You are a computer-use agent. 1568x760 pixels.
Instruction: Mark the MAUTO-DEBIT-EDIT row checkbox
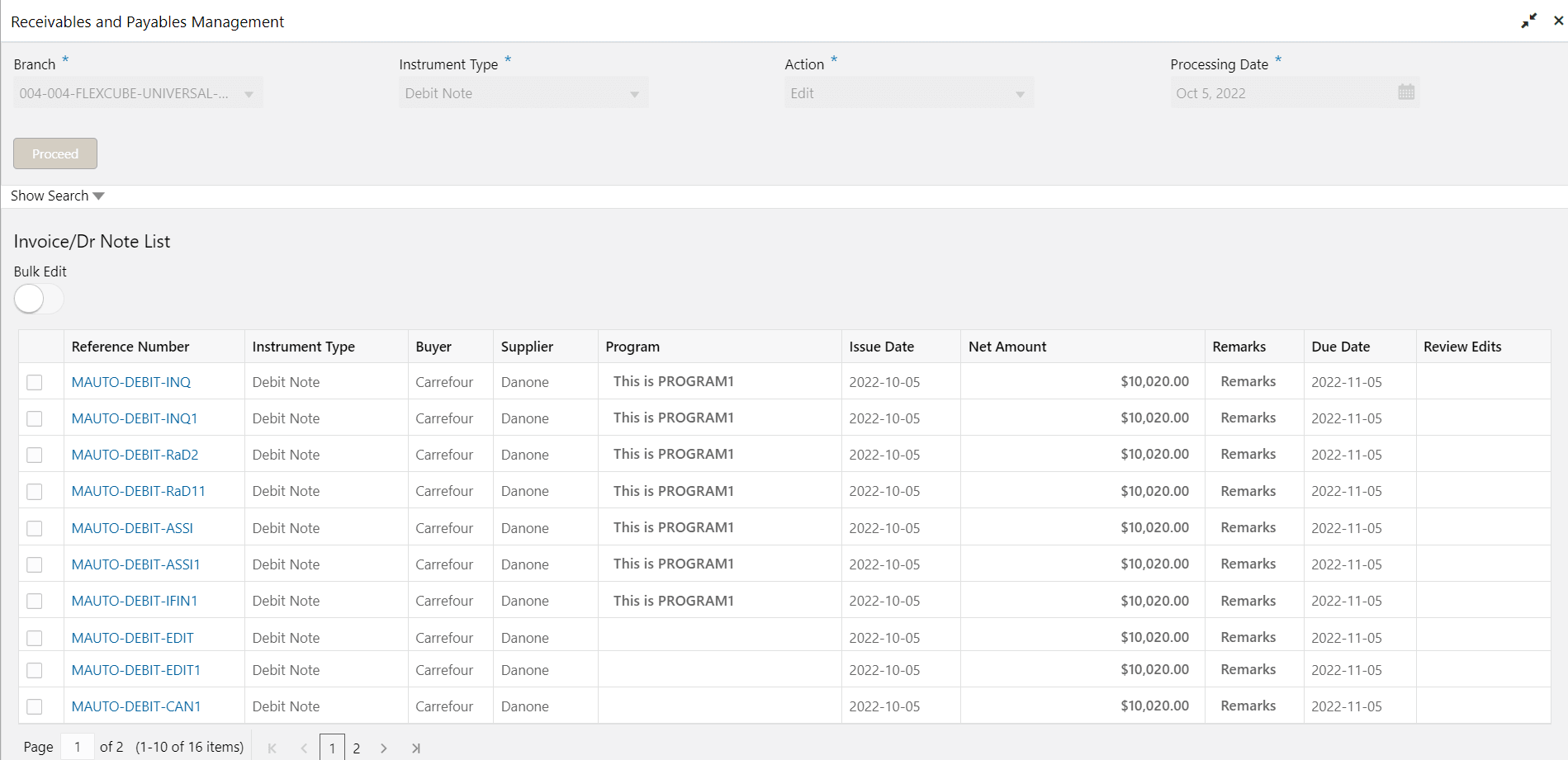point(35,638)
